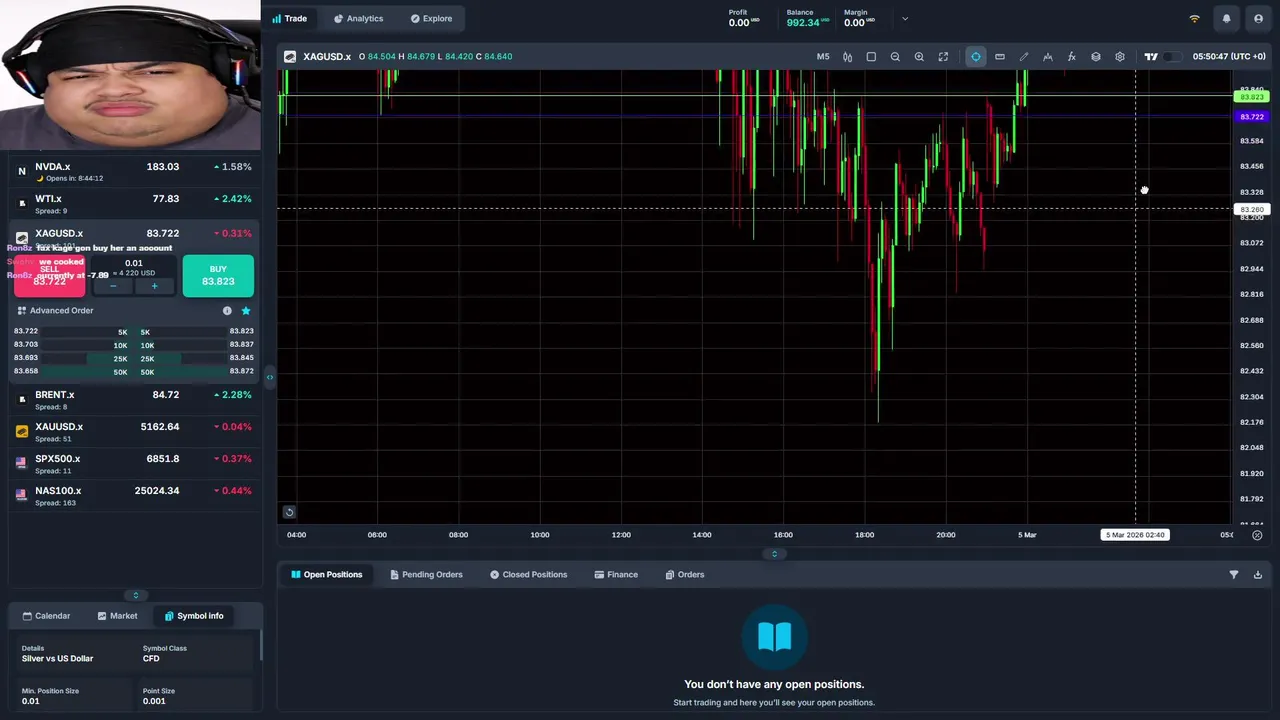Zoom out the chart

coord(895,57)
